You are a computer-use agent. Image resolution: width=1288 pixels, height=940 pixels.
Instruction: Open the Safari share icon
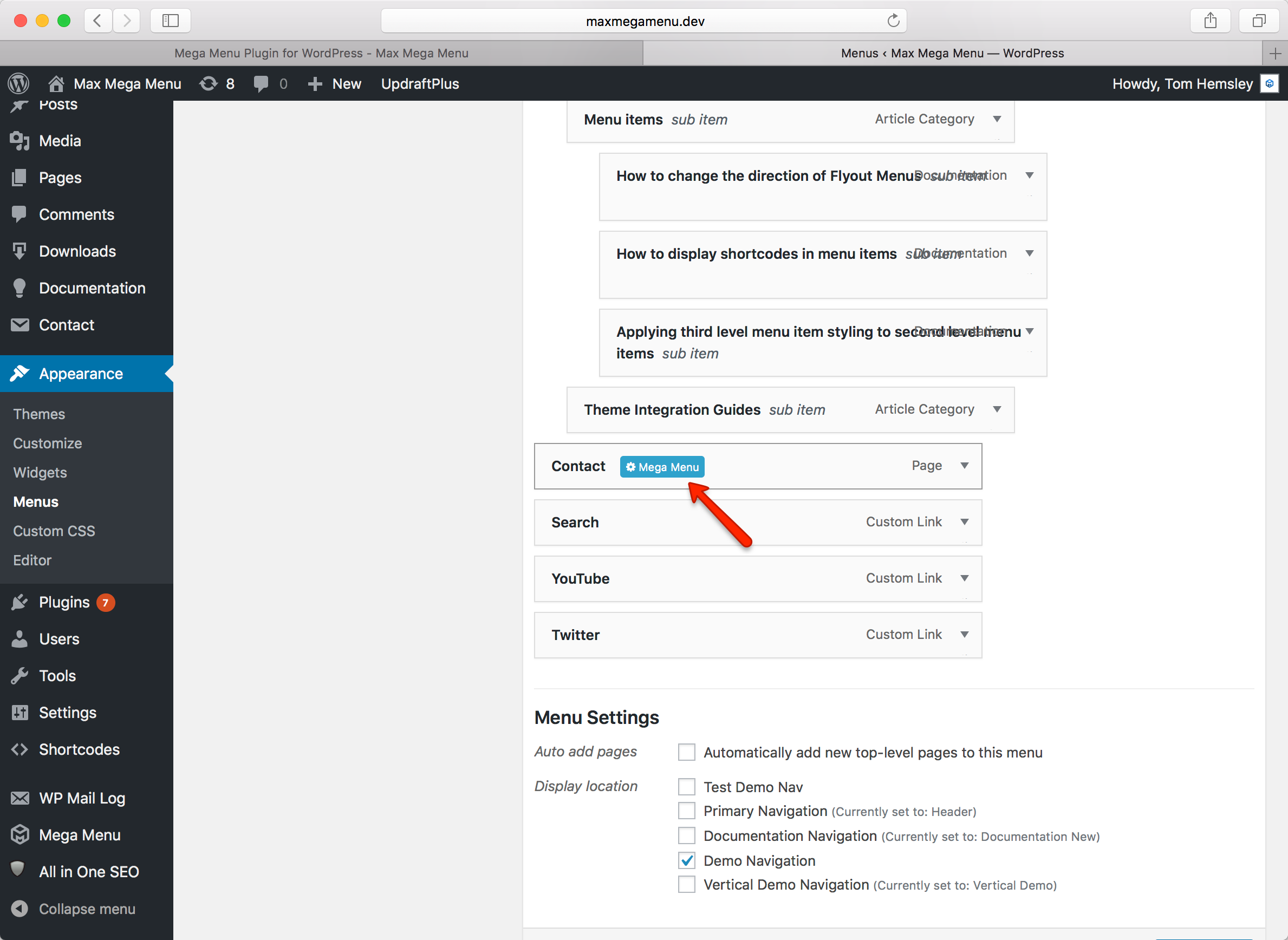pyautogui.click(x=1210, y=21)
